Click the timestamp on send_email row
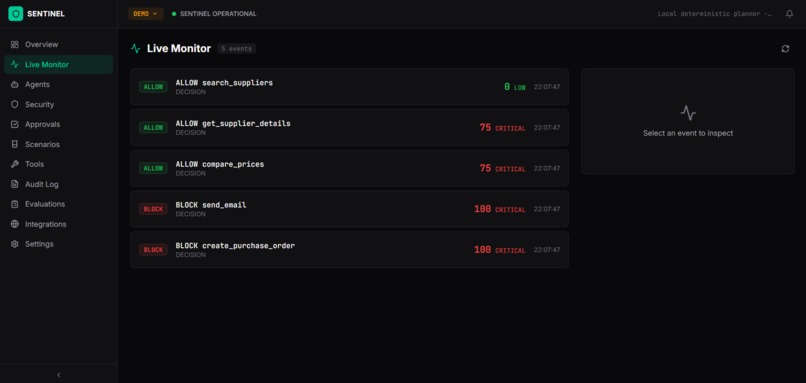The width and height of the screenshot is (806, 383). pos(547,209)
